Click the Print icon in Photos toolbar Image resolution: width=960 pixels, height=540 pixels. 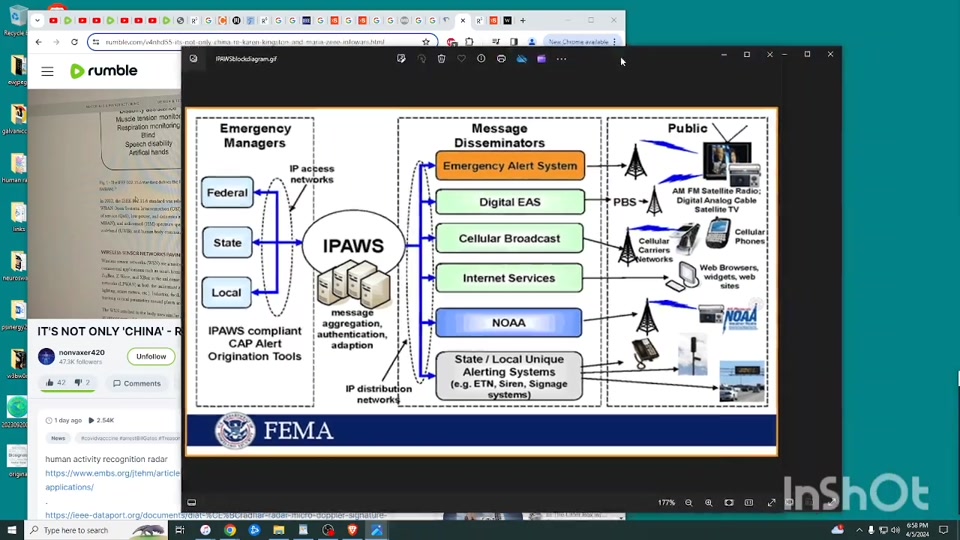[501, 59]
